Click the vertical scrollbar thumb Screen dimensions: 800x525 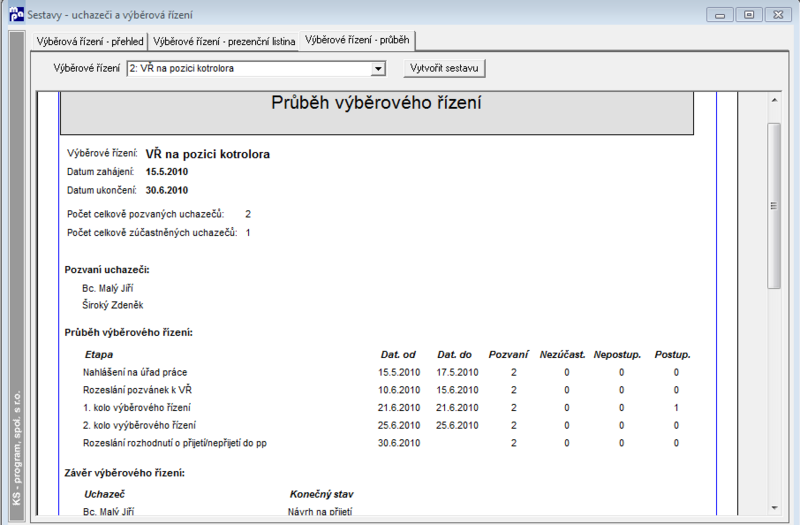pyautogui.click(x=774, y=206)
